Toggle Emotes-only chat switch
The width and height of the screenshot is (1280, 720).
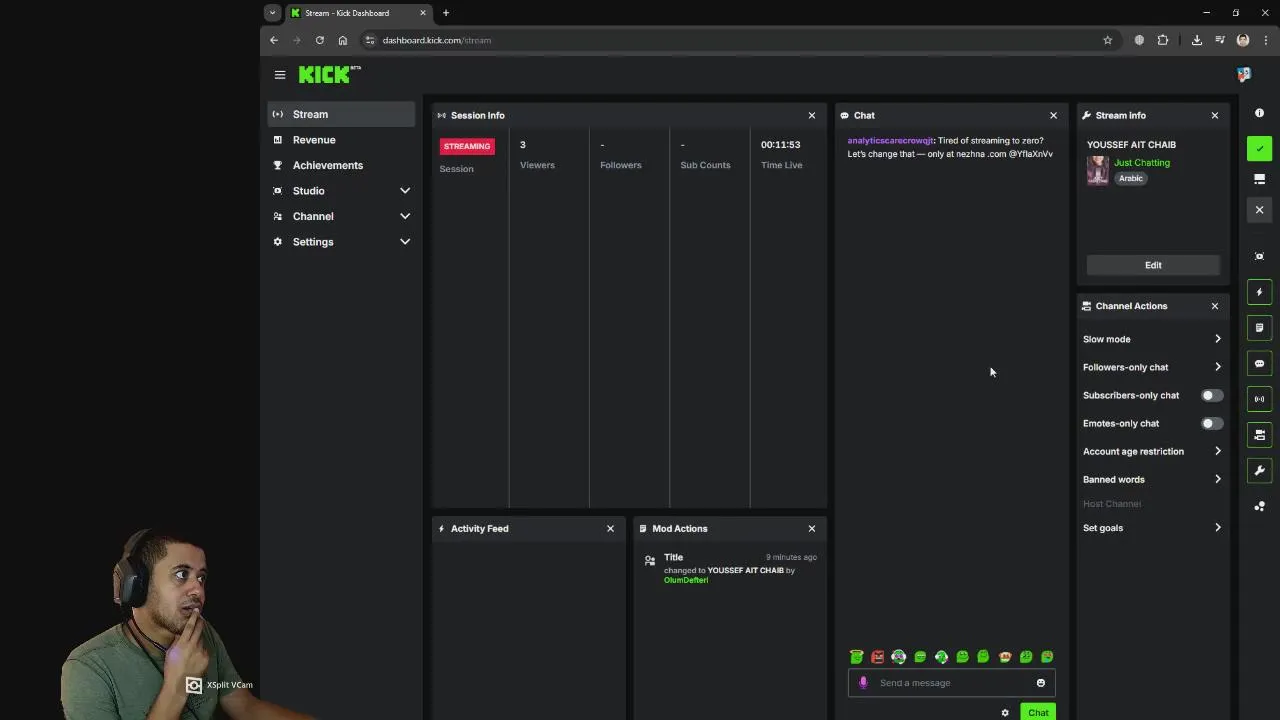point(1211,423)
